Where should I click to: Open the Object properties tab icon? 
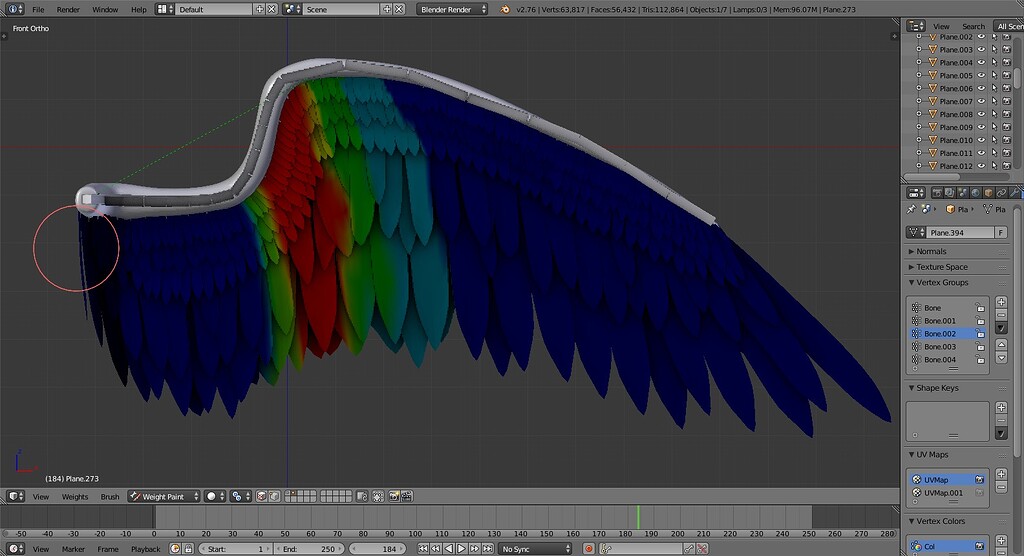(989, 193)
